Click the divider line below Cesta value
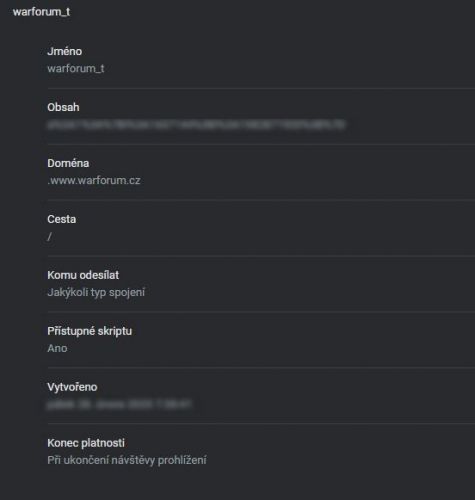 (x=261, y=256)
